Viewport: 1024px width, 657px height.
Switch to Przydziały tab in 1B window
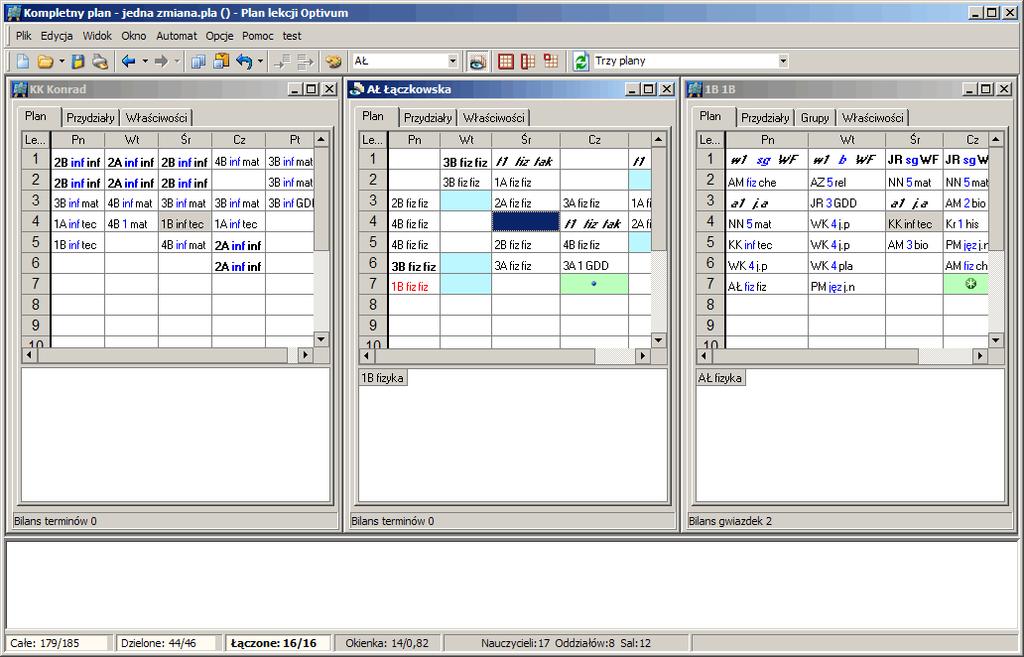click(765, 118)
